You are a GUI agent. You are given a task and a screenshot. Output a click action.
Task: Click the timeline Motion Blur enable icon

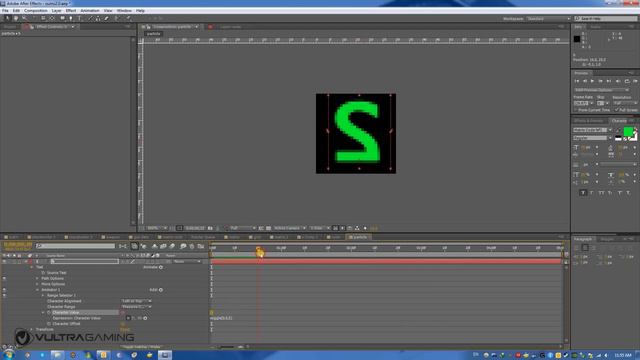coord(172,246)
